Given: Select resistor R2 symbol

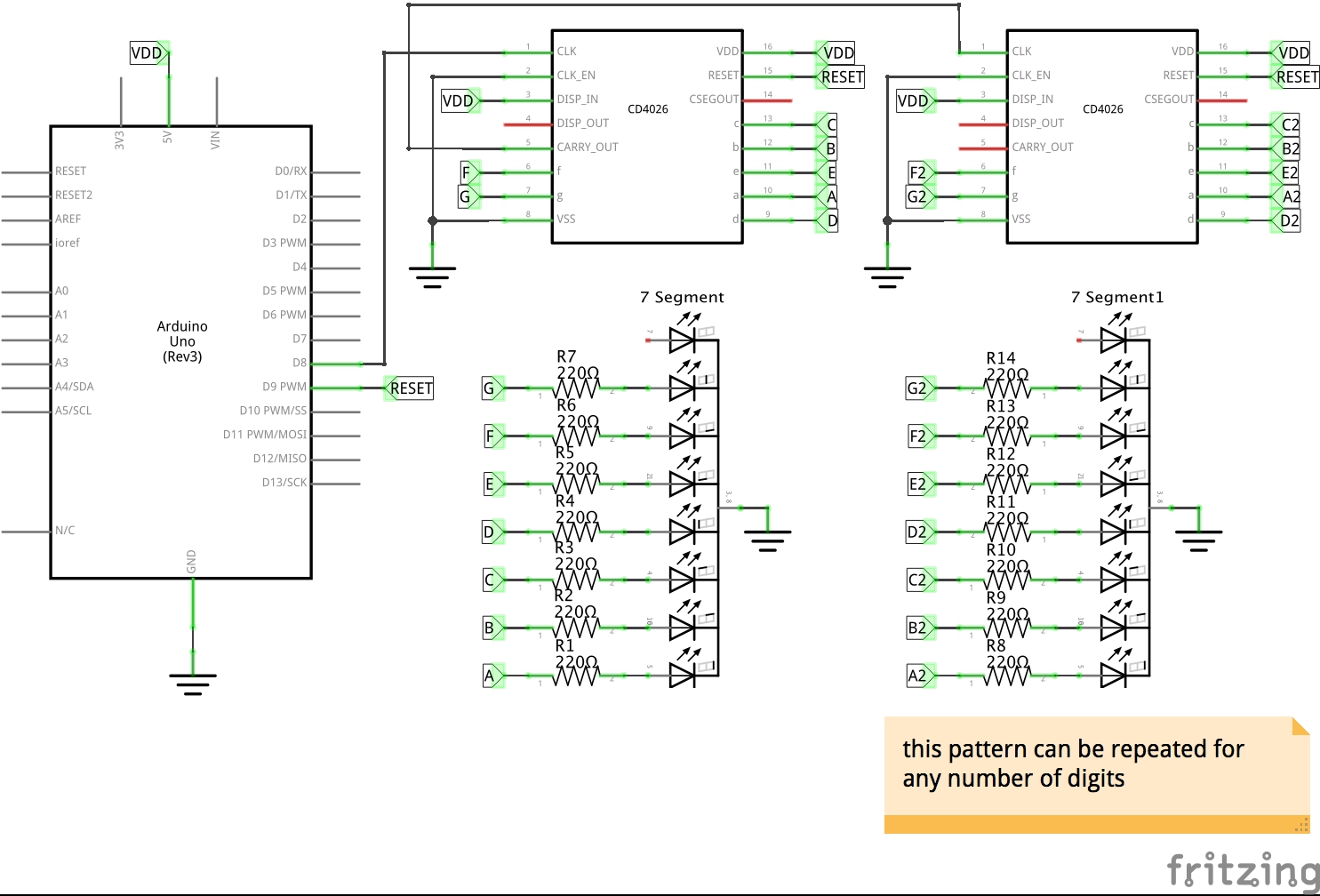Looking at the screenshot, I should click(x=577, y=628).
